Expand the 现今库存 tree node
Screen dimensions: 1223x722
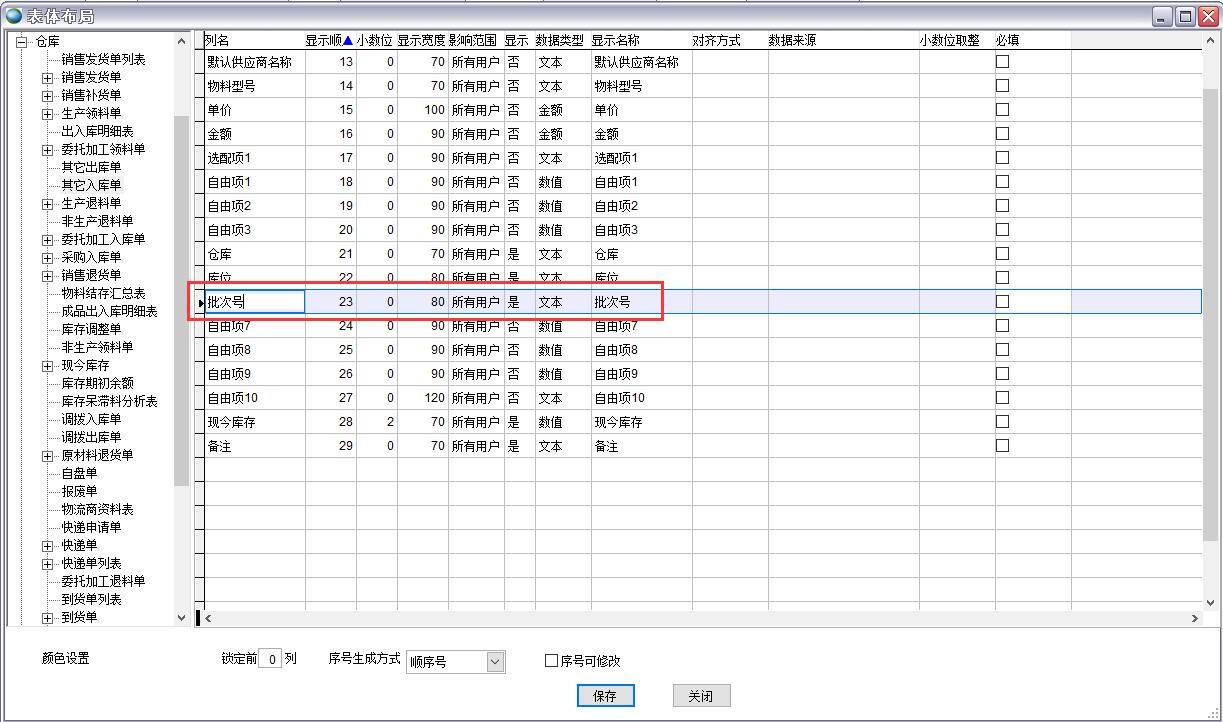(47, 366)
